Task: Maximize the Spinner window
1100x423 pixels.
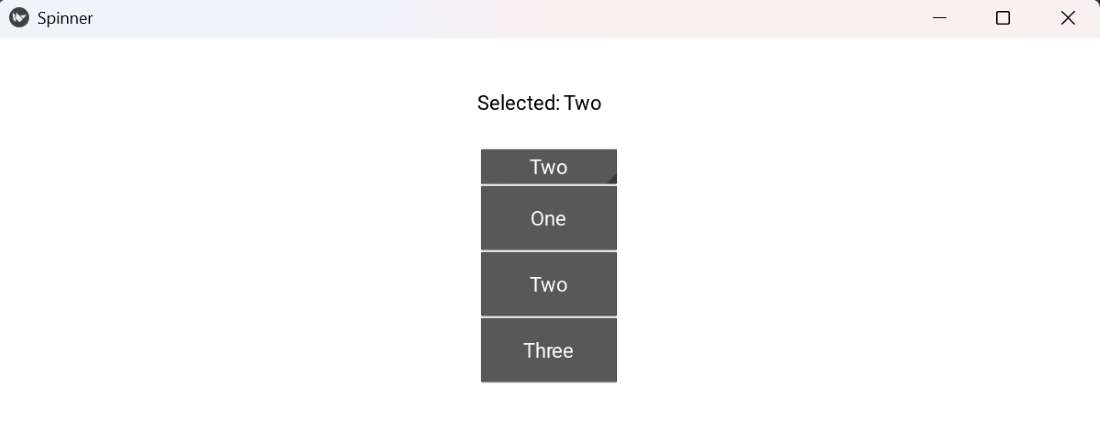Action: 1003,18
